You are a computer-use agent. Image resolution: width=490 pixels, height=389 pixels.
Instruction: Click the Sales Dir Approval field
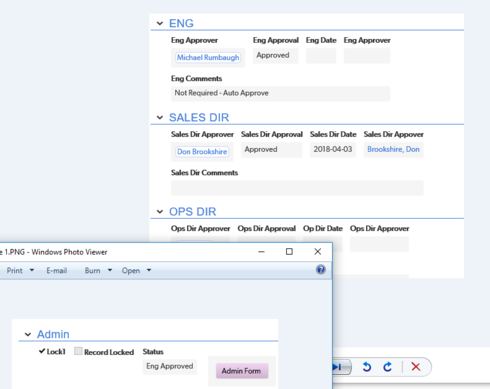(x=271, y=150)
